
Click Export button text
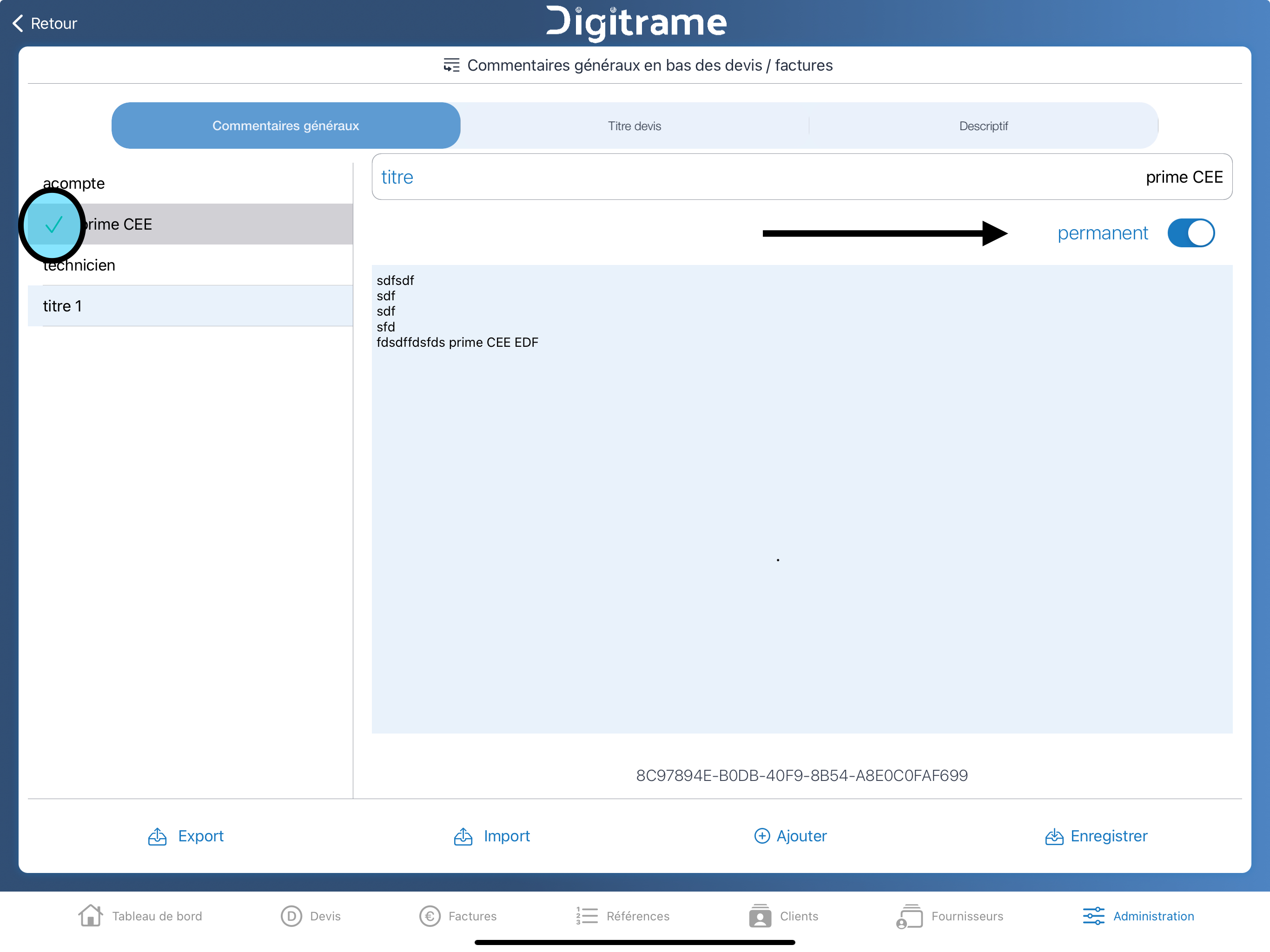[x=201, y=836]
